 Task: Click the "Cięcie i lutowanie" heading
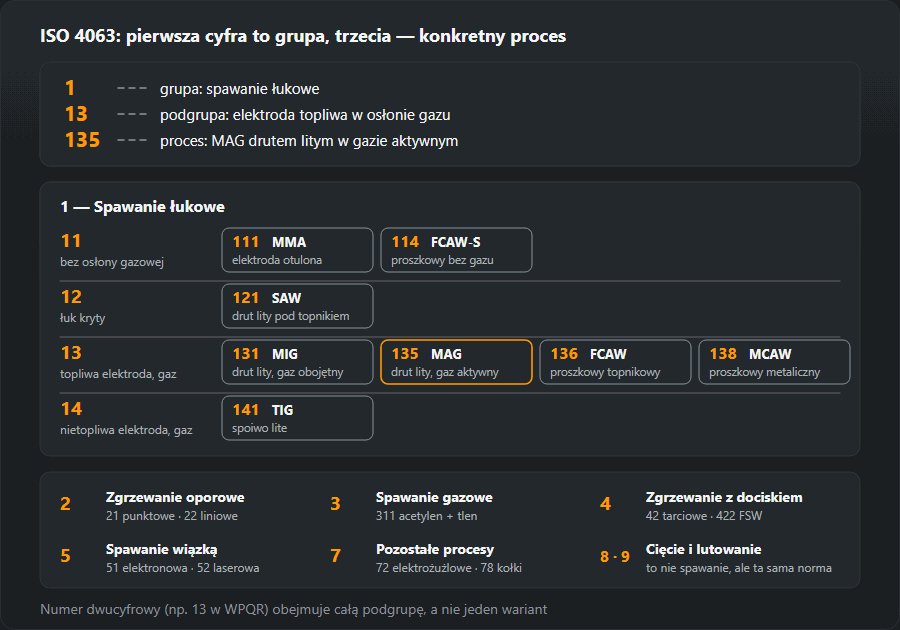pos(703,550)
